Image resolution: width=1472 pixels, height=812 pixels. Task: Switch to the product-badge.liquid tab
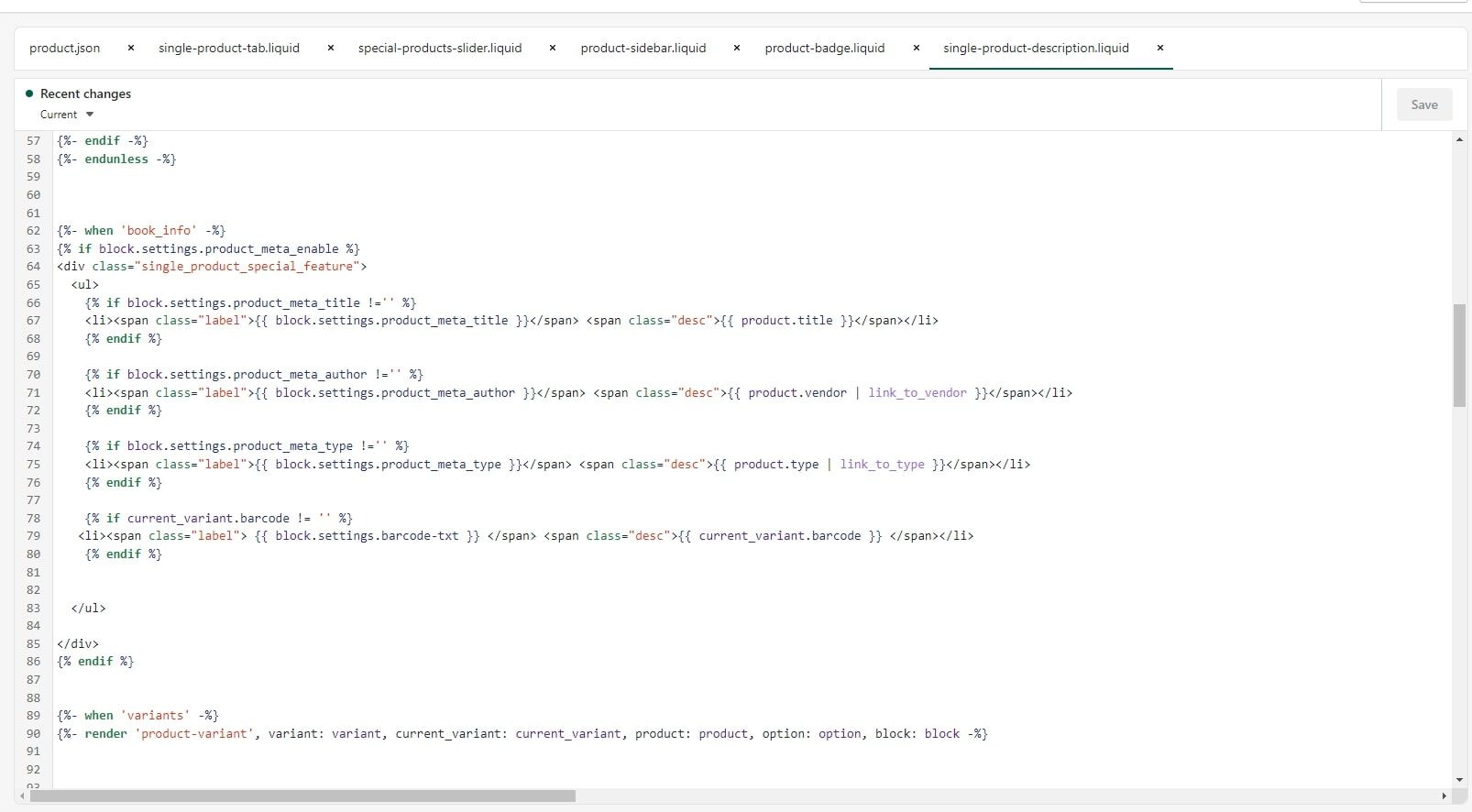tap(825, 48)
